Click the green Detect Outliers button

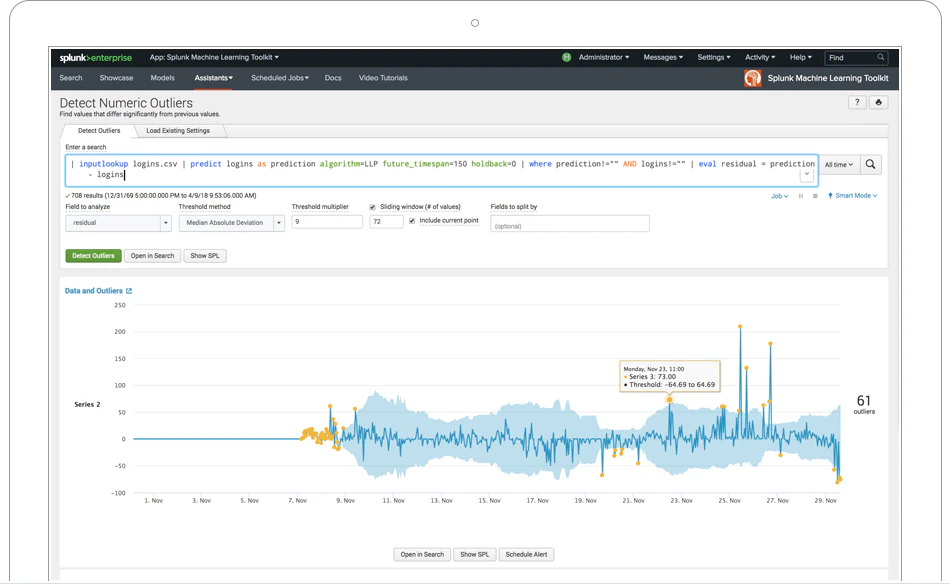click(x=93, y=255)
